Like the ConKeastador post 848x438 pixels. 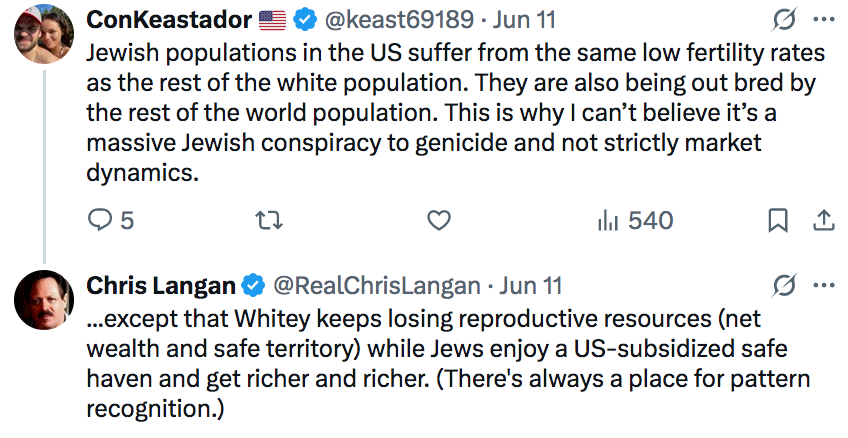pyautogui.click(x=439, y=220)
